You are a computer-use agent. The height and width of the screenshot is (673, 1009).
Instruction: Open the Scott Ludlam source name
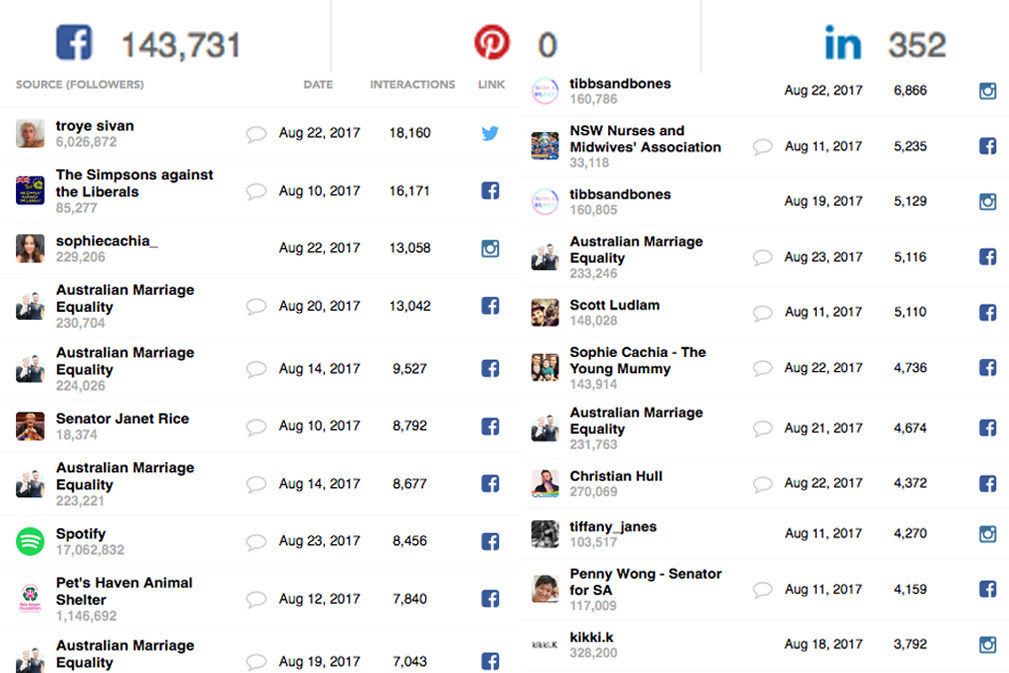tap(615, 305)
